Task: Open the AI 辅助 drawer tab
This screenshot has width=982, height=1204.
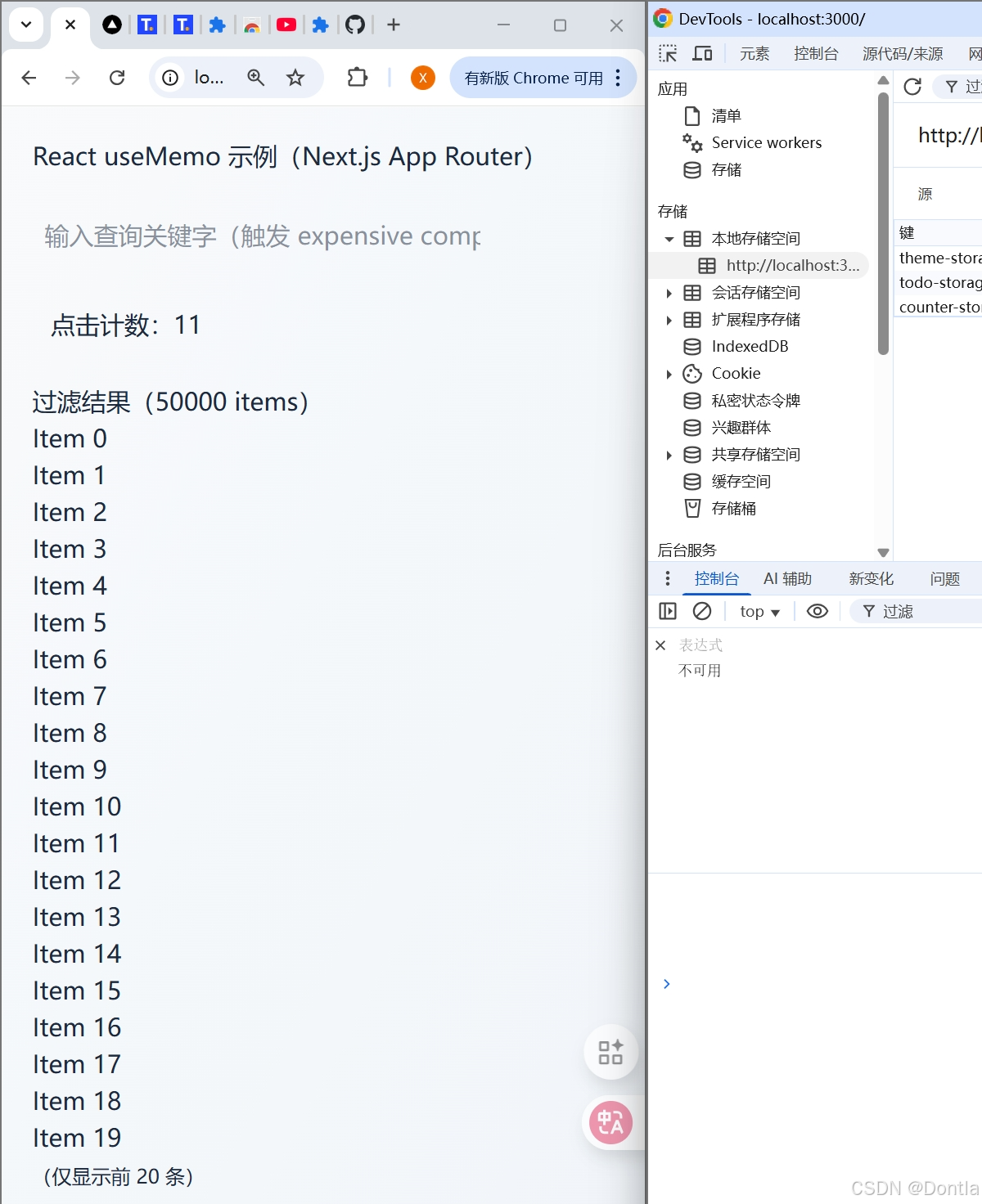Action: point(787,579)
